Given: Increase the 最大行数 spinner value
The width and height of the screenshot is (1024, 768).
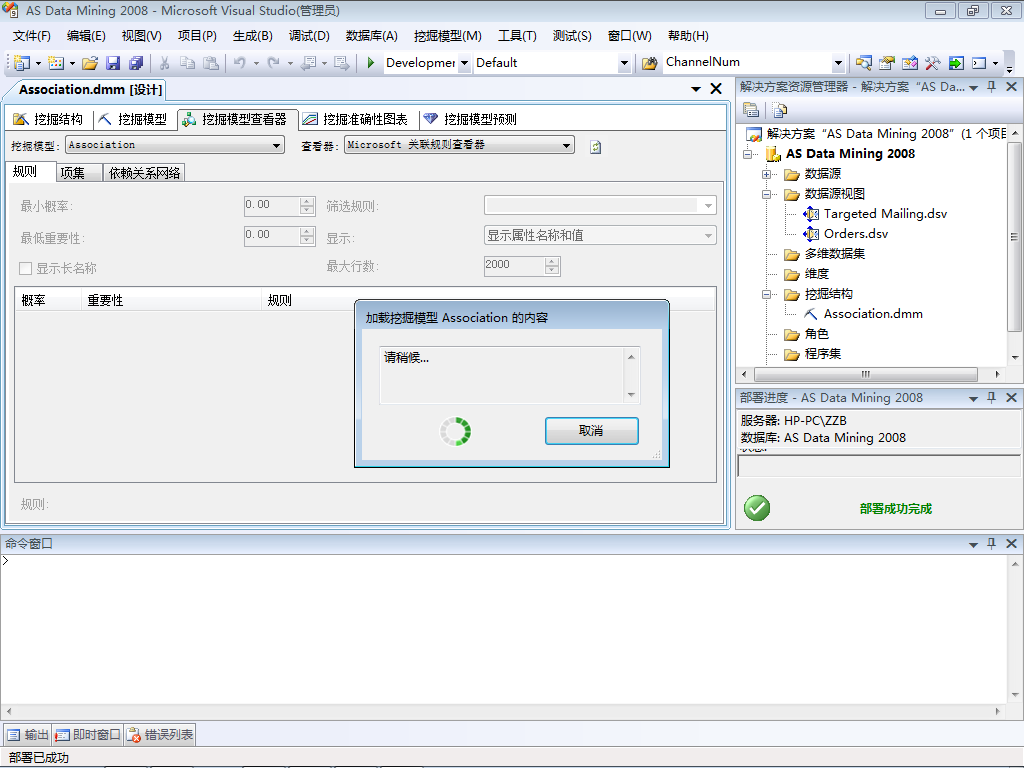Looking at the screenshot, I should (552, 261).
